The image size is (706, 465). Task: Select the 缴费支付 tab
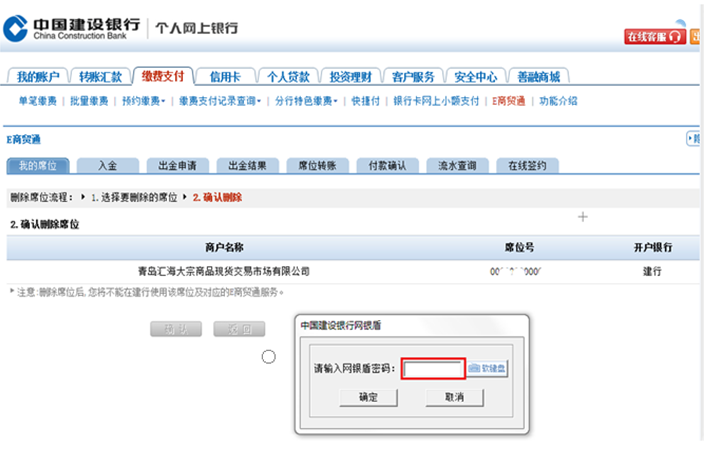pos(163,76)
